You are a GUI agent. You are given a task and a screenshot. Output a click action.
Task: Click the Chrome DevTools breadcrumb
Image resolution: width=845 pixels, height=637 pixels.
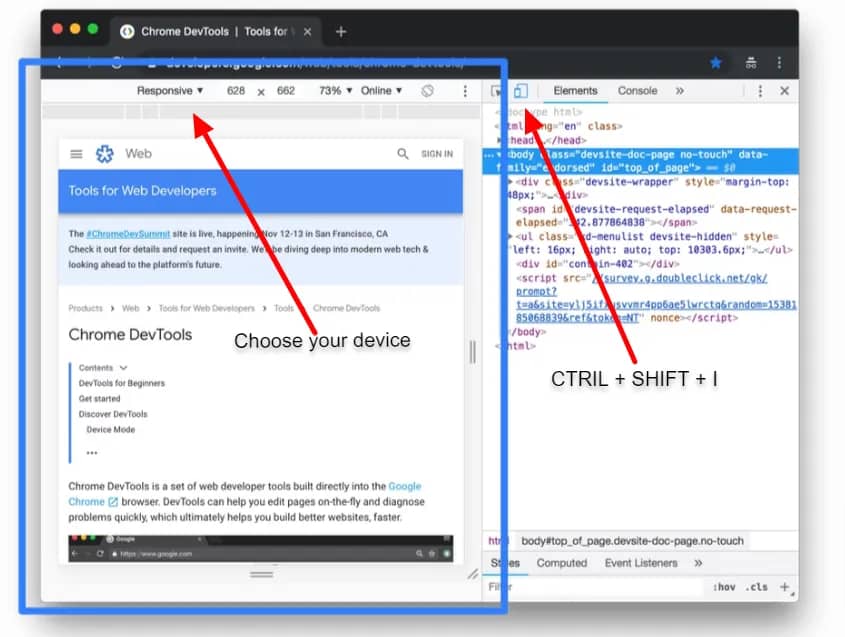(x=347, y=308)
